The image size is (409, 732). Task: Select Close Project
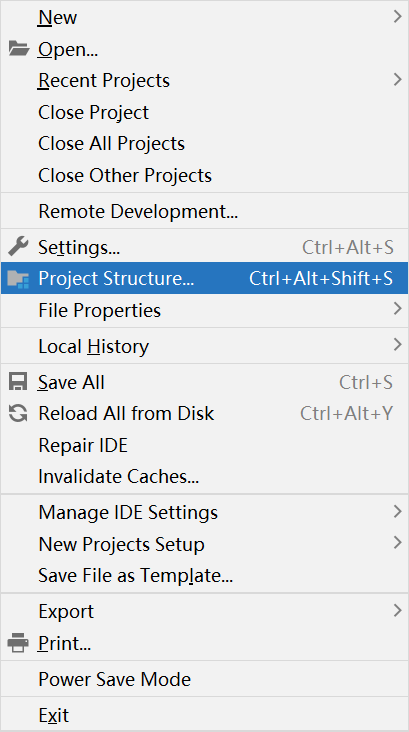(204, 113)
